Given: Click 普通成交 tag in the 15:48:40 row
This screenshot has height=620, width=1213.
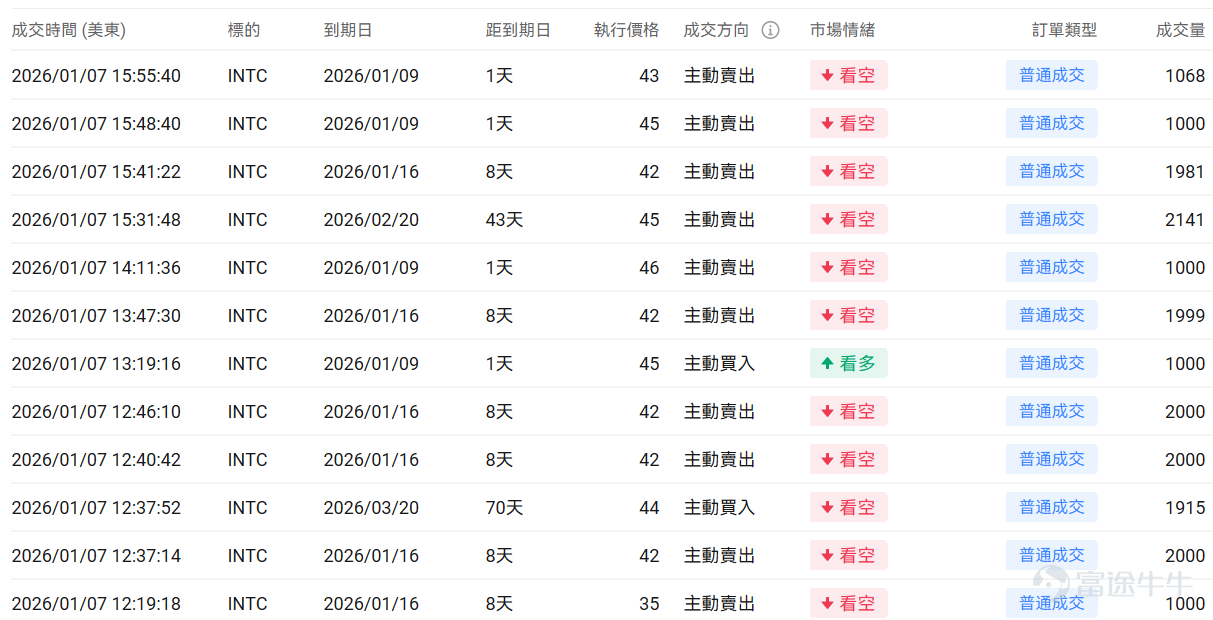Looking at the screenshot, I should click(1052, 123).
